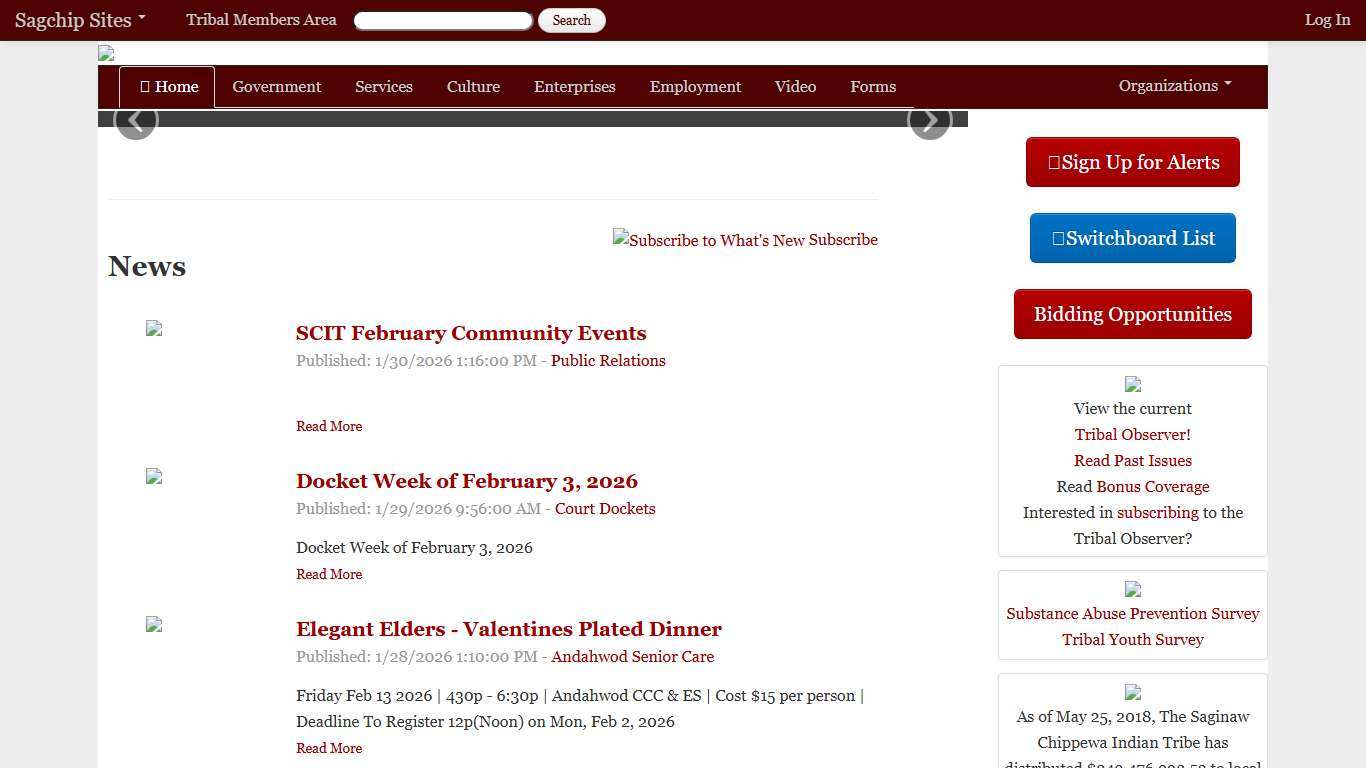Expand the Sagchip Sites dropdown
1366x768 pixels.
[x=80, y=20]
